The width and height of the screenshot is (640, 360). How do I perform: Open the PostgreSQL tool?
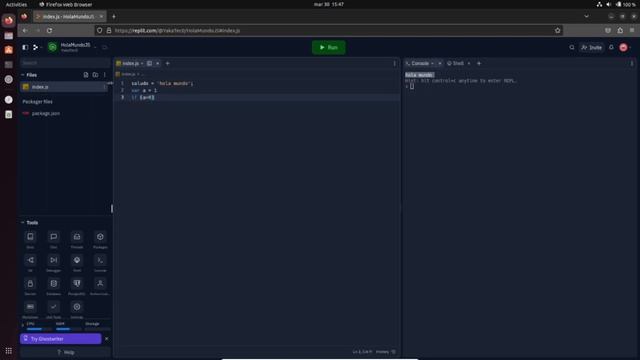tap(77, 286)
